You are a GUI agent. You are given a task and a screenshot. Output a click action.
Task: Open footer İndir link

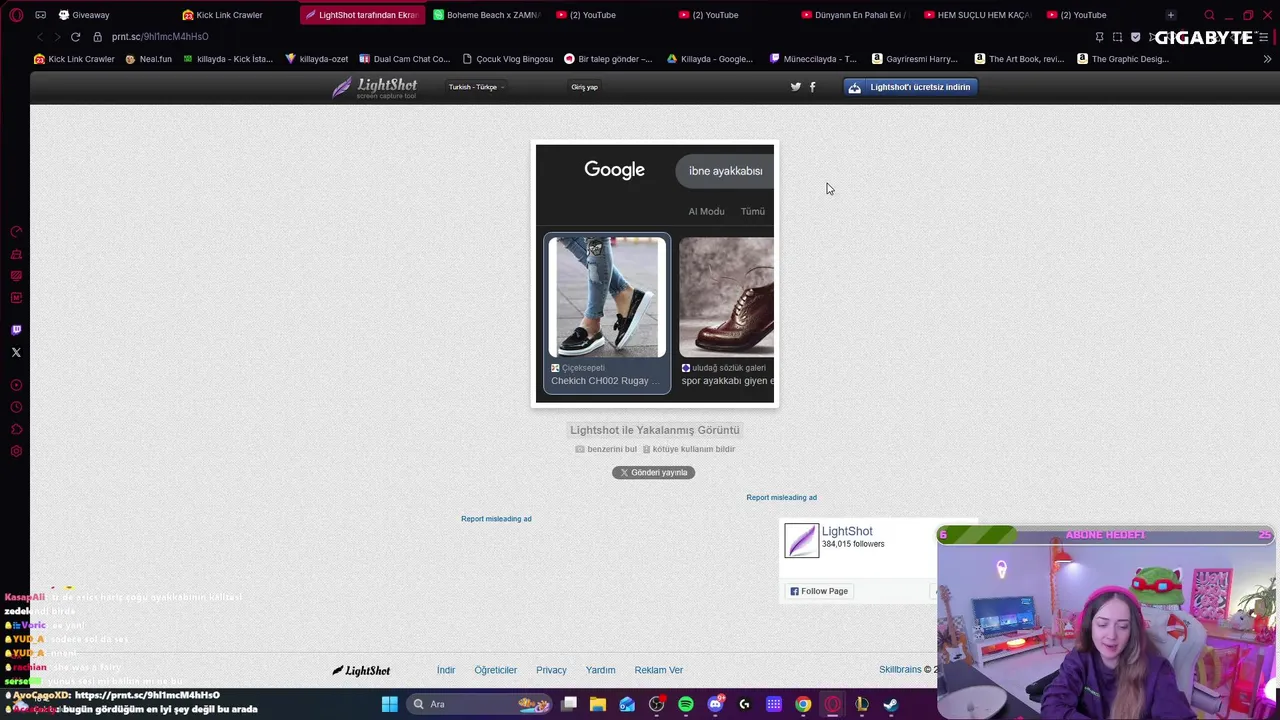point(446,670)
